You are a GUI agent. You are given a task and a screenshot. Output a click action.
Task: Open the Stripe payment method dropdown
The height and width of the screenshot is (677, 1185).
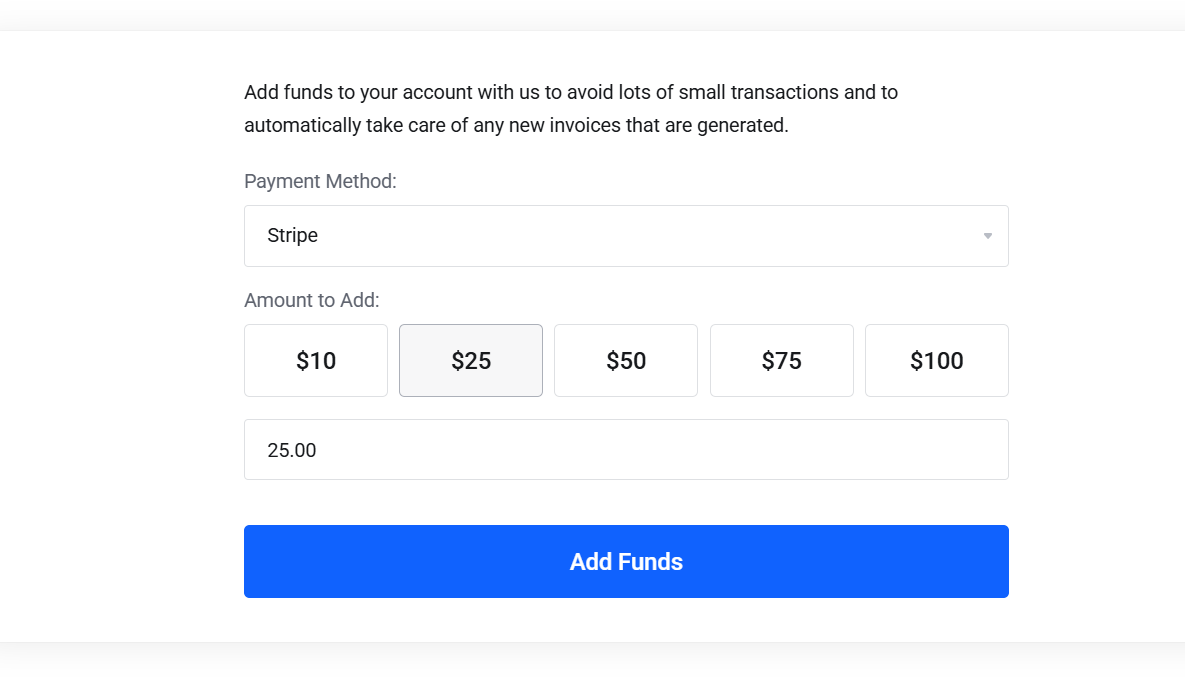point(625,236)
